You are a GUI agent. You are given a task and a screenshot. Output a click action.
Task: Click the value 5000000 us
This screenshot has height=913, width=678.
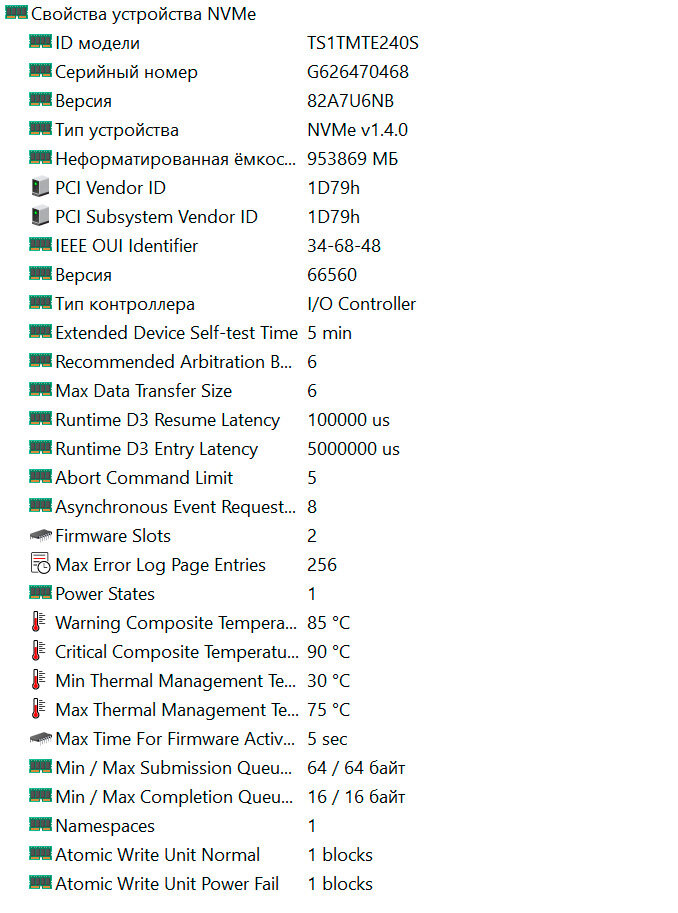(x=354, y=449)
